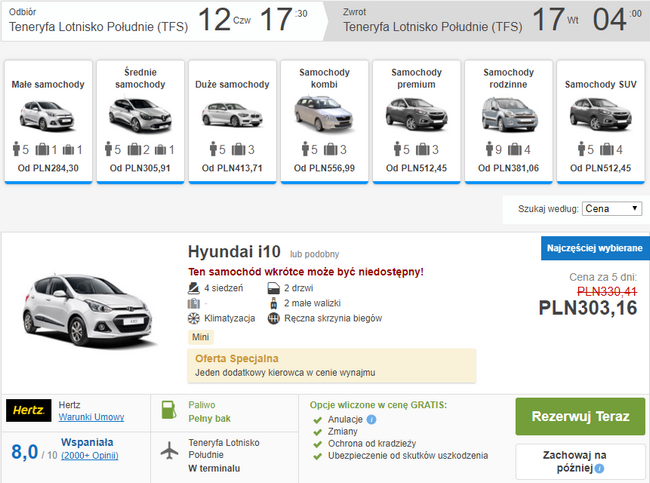
Task: Click the luggage icon in Samochody SUV card
Action: [606, 149]
